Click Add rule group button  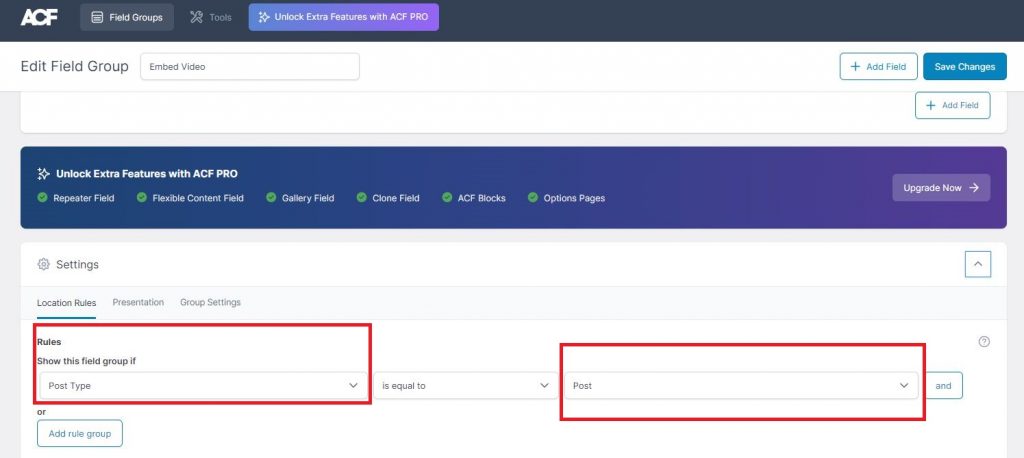pos(80,433)
